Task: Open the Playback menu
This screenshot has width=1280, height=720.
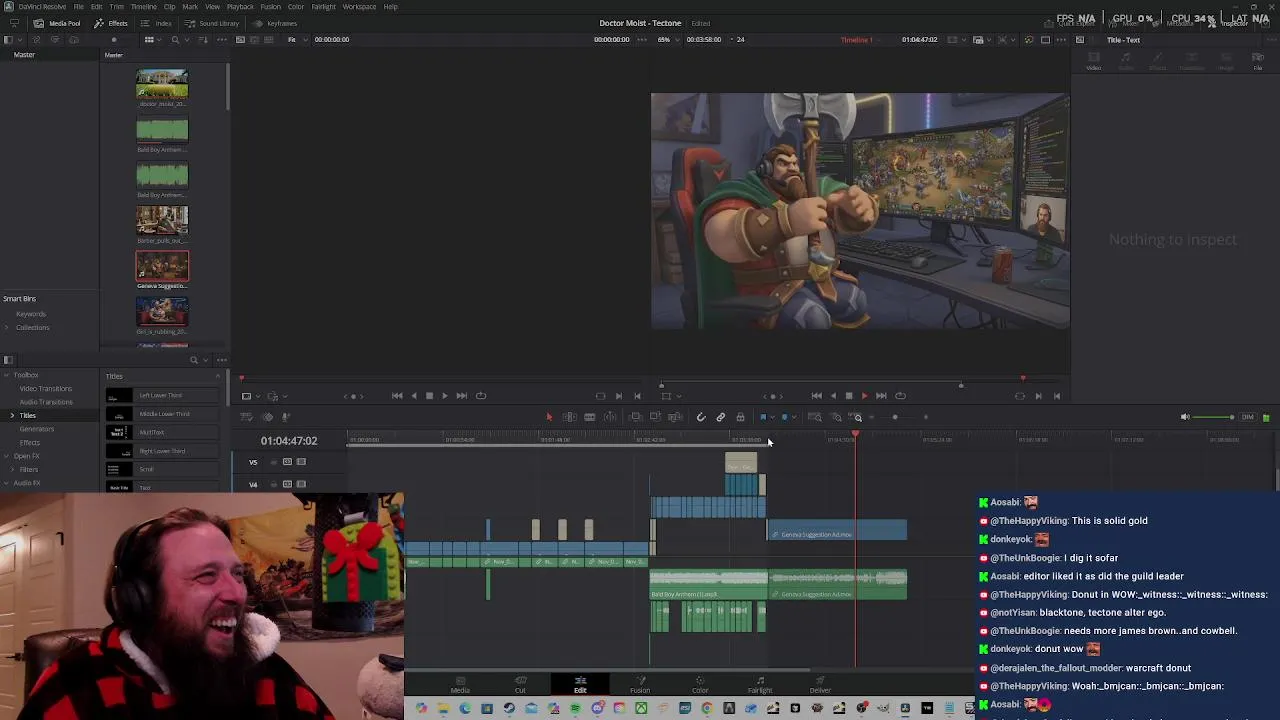Action: point(240,7)
